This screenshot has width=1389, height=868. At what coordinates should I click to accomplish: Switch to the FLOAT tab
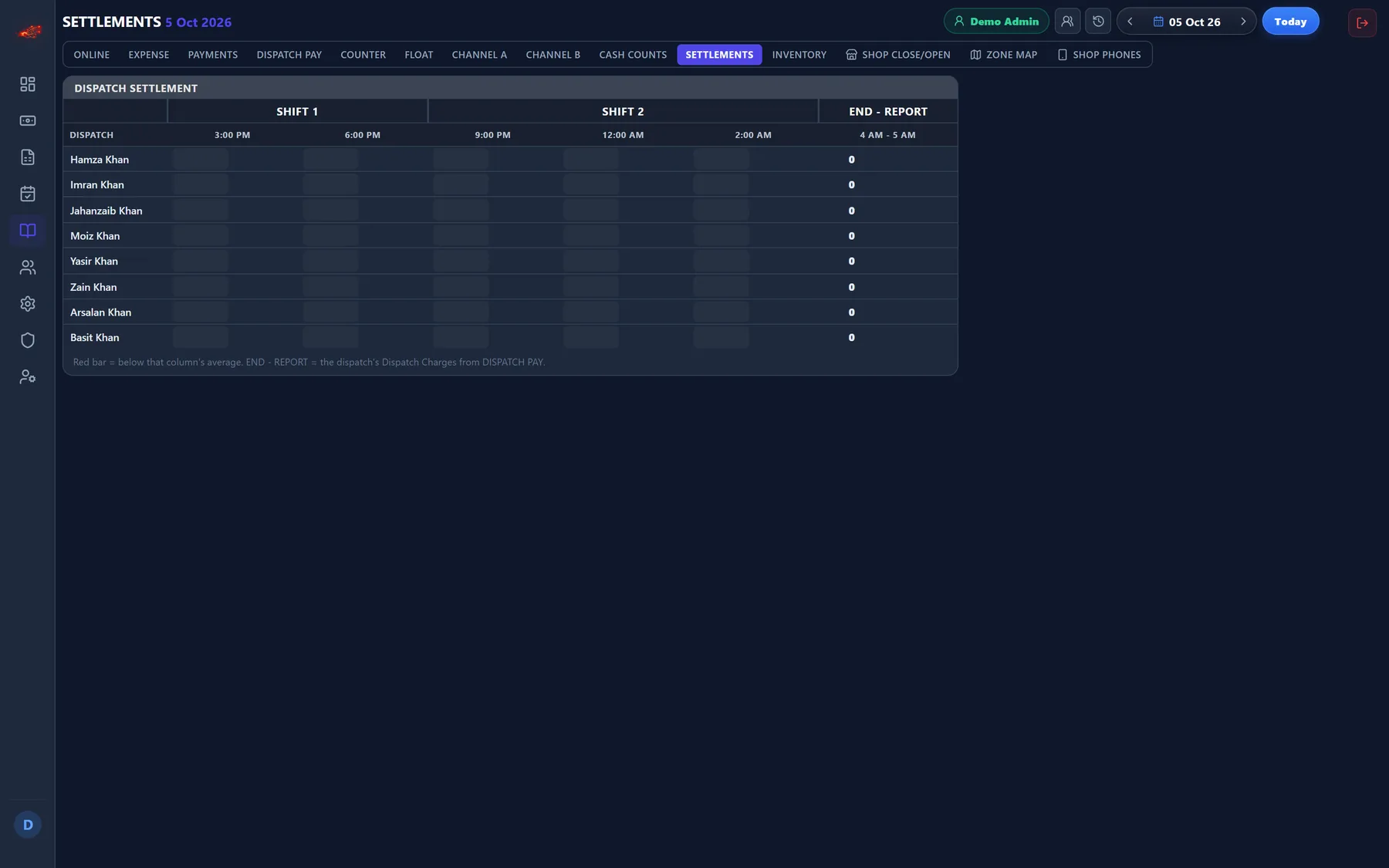pyautogui.click(x=419, y=55)
